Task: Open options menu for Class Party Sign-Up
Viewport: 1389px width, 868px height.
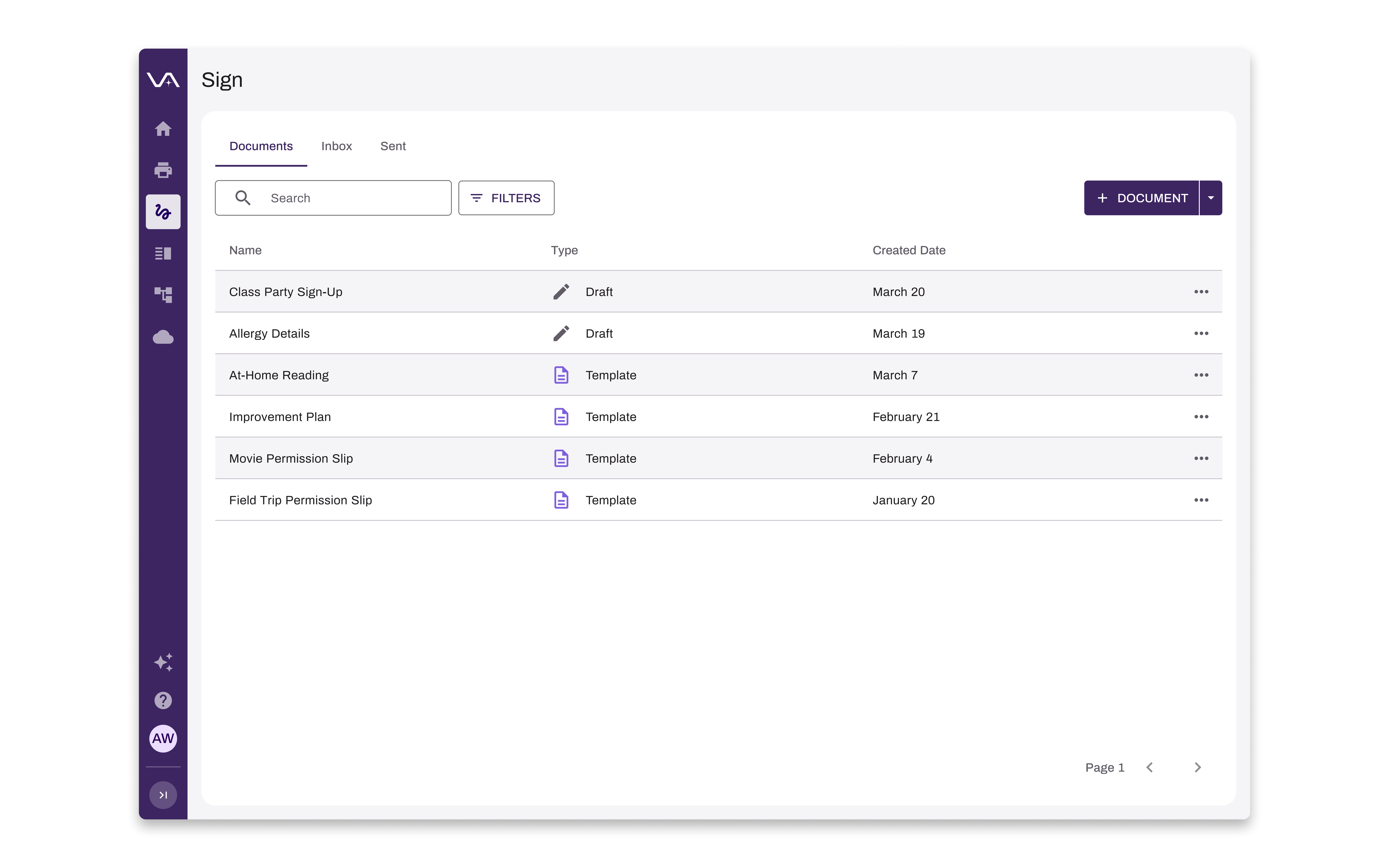Action: 1201,292
